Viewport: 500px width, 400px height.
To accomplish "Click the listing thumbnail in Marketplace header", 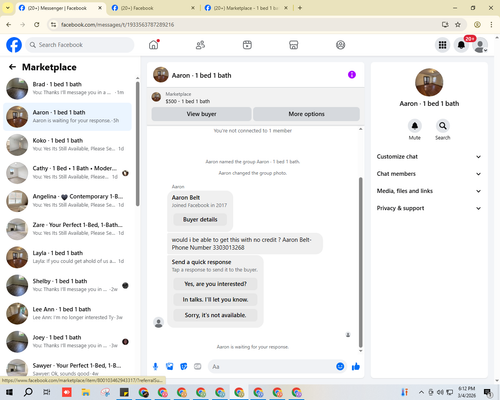I will coord(156,97).
